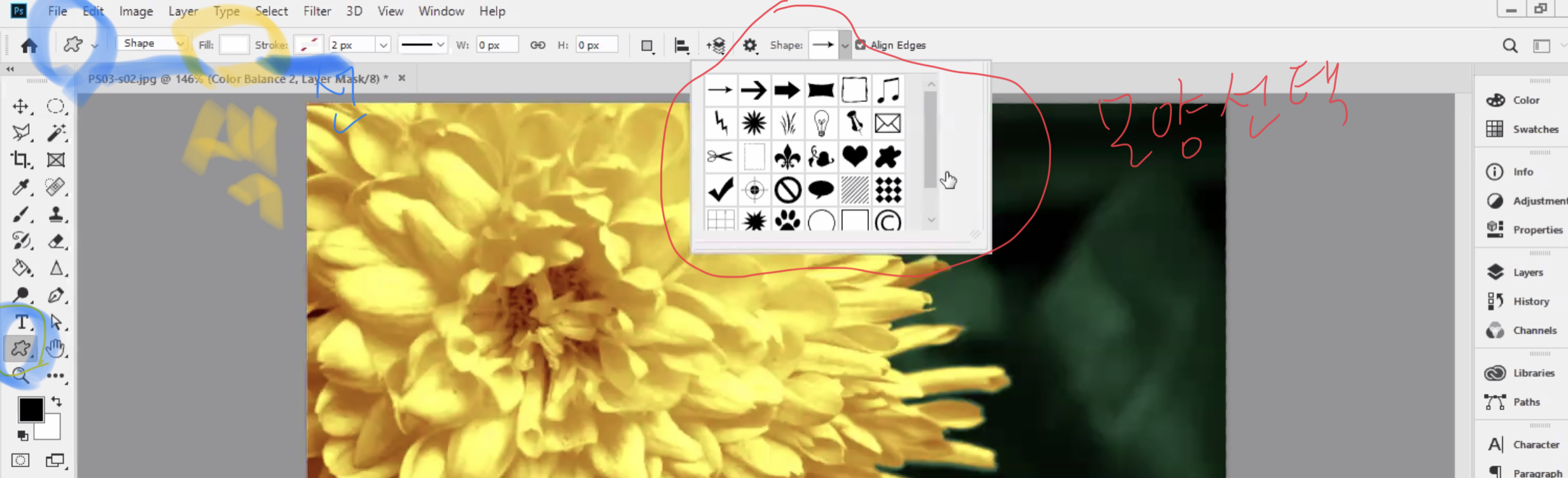This screenshot has height=478, width=1568.
Task: Select the Eyedropper tool
Action: [21, 187]
